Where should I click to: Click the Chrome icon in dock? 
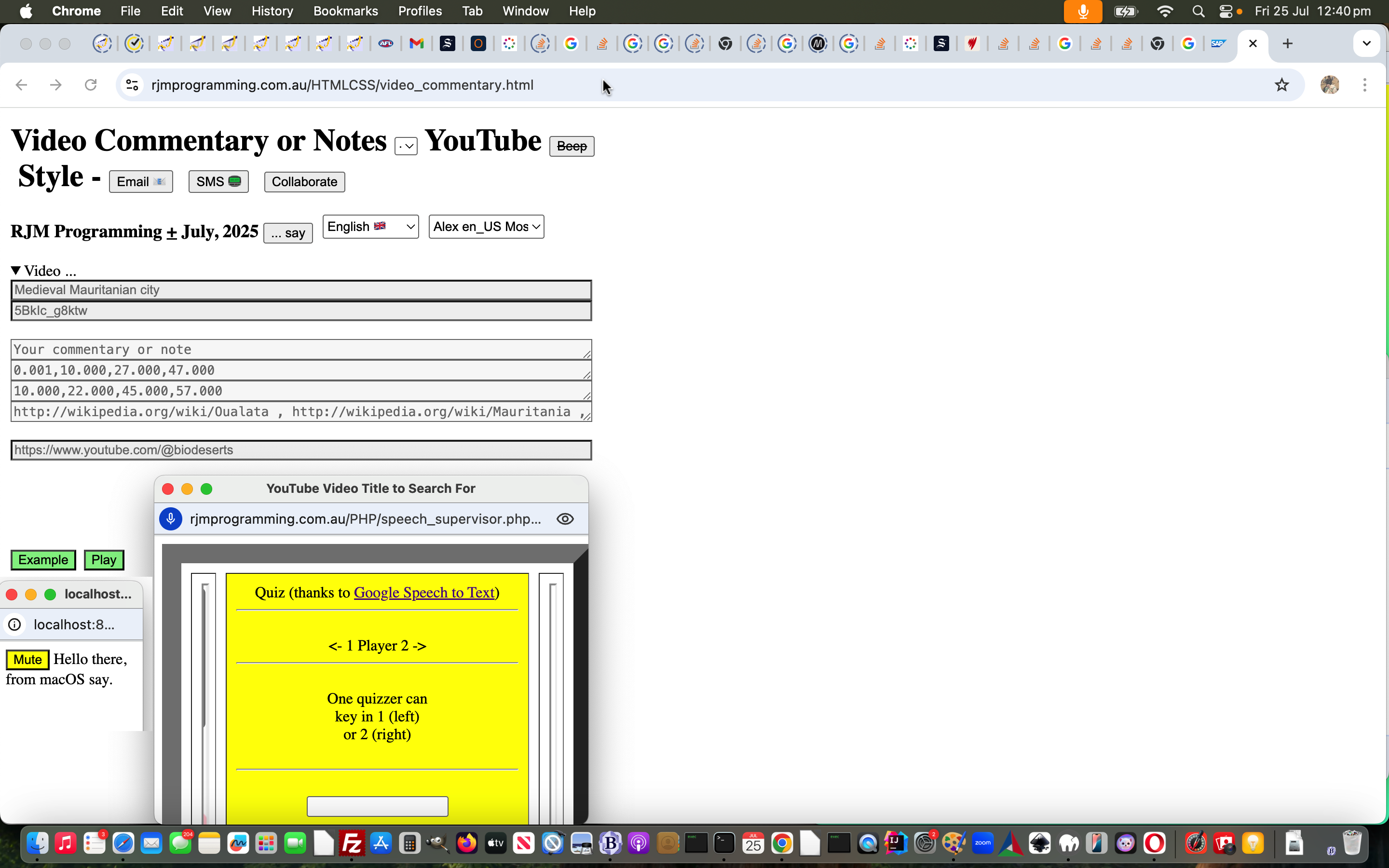(782, 843)
